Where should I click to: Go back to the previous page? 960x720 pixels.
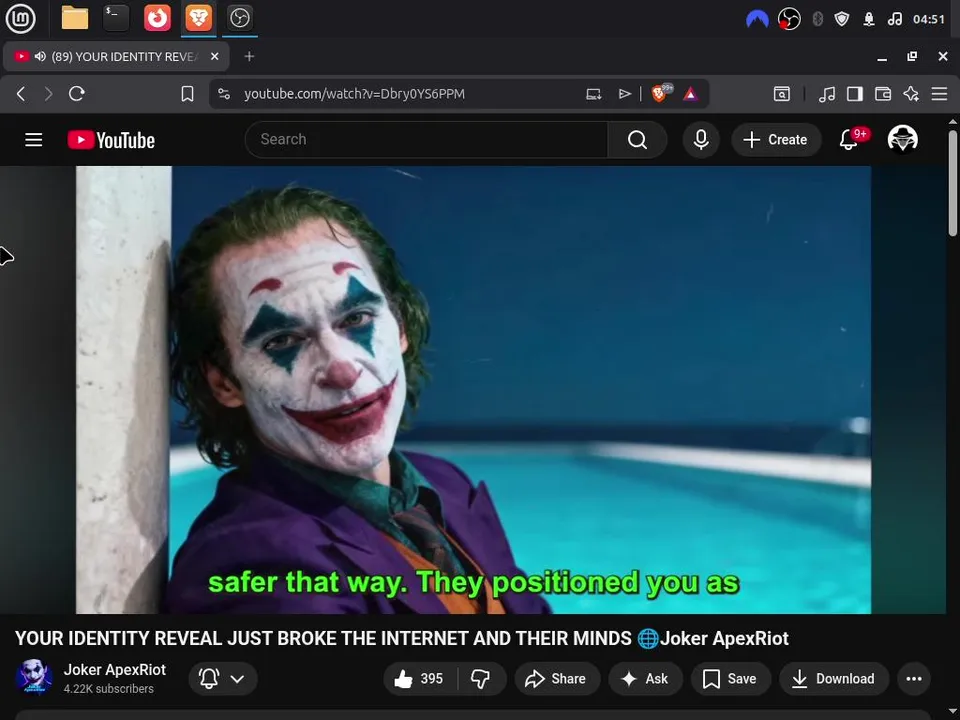21,94
